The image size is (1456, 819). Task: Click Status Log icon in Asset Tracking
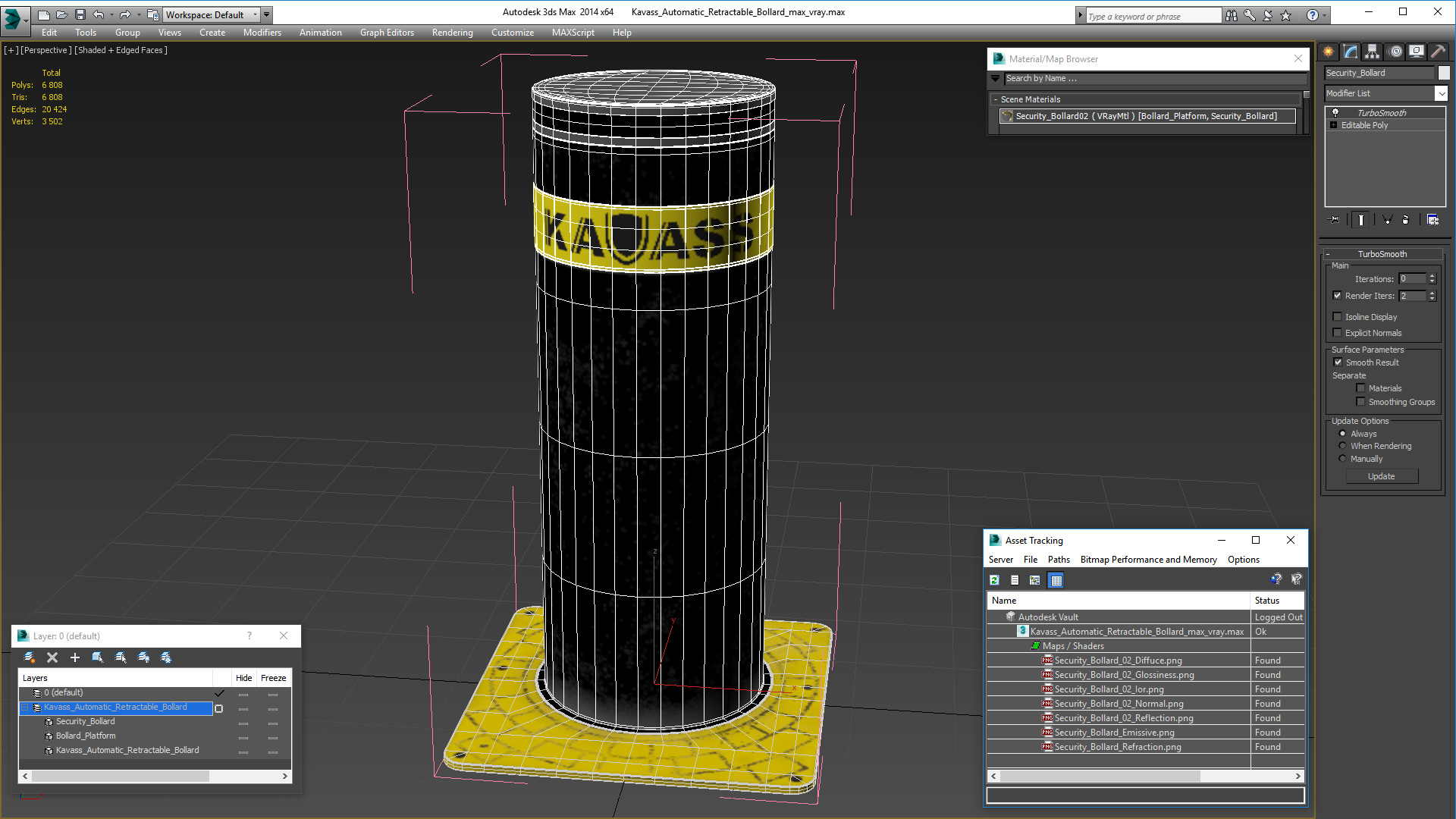[1015, 580]
